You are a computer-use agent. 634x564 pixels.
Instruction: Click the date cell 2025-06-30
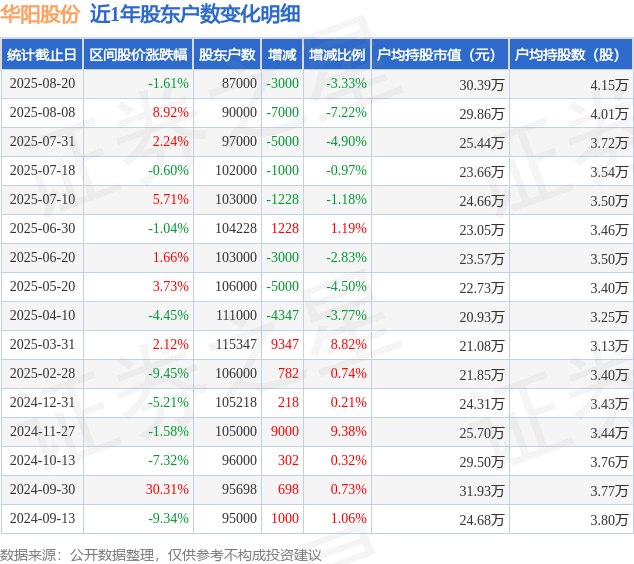(42, 228)
